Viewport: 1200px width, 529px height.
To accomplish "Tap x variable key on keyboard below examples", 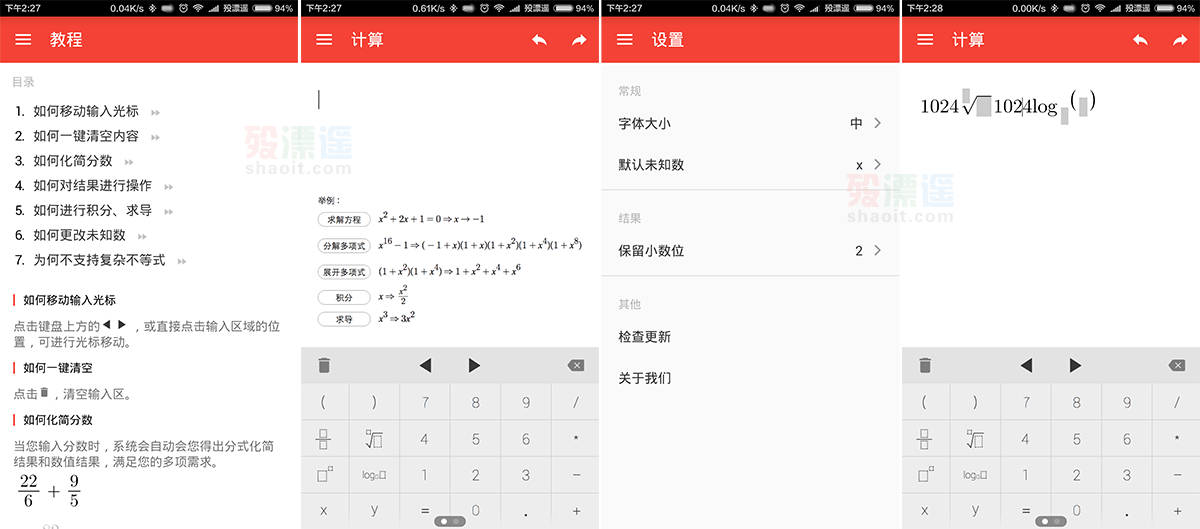I will (x=324, y=511).
